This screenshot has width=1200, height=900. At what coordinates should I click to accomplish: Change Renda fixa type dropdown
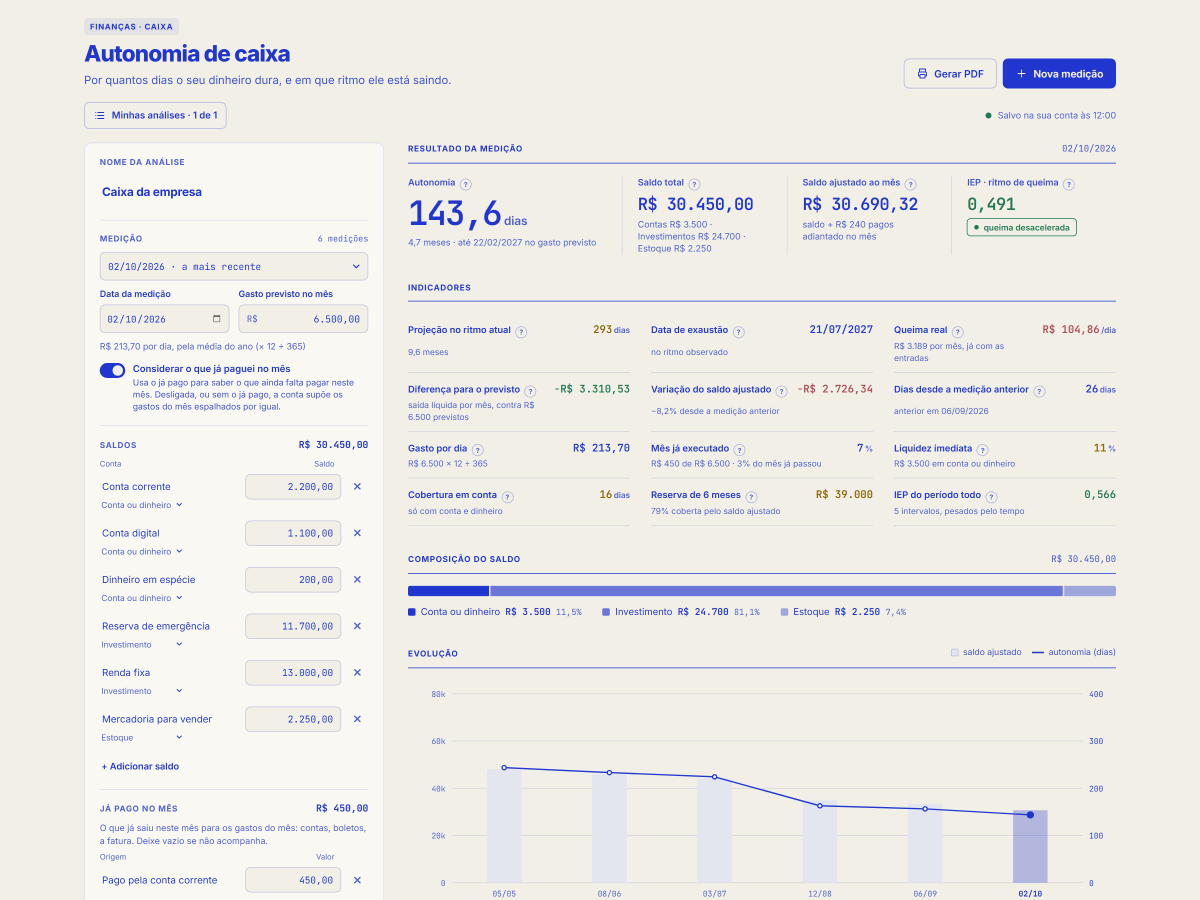point(143,691)
